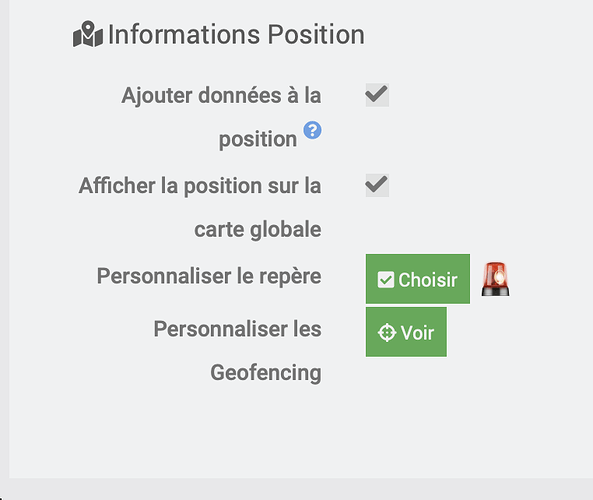Click the Informations Position heading
The image size is (593, 500).
[236, 34]
